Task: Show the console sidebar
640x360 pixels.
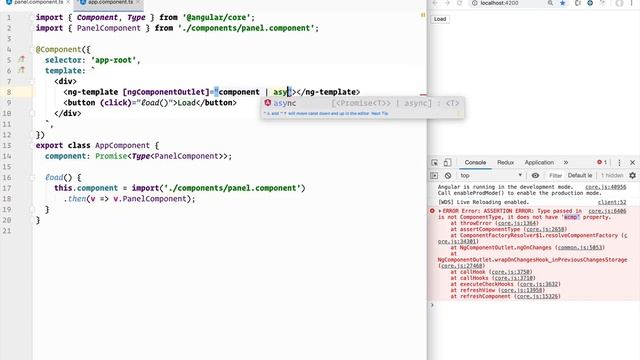Action: pyautogui.click(x=434, y=176)
